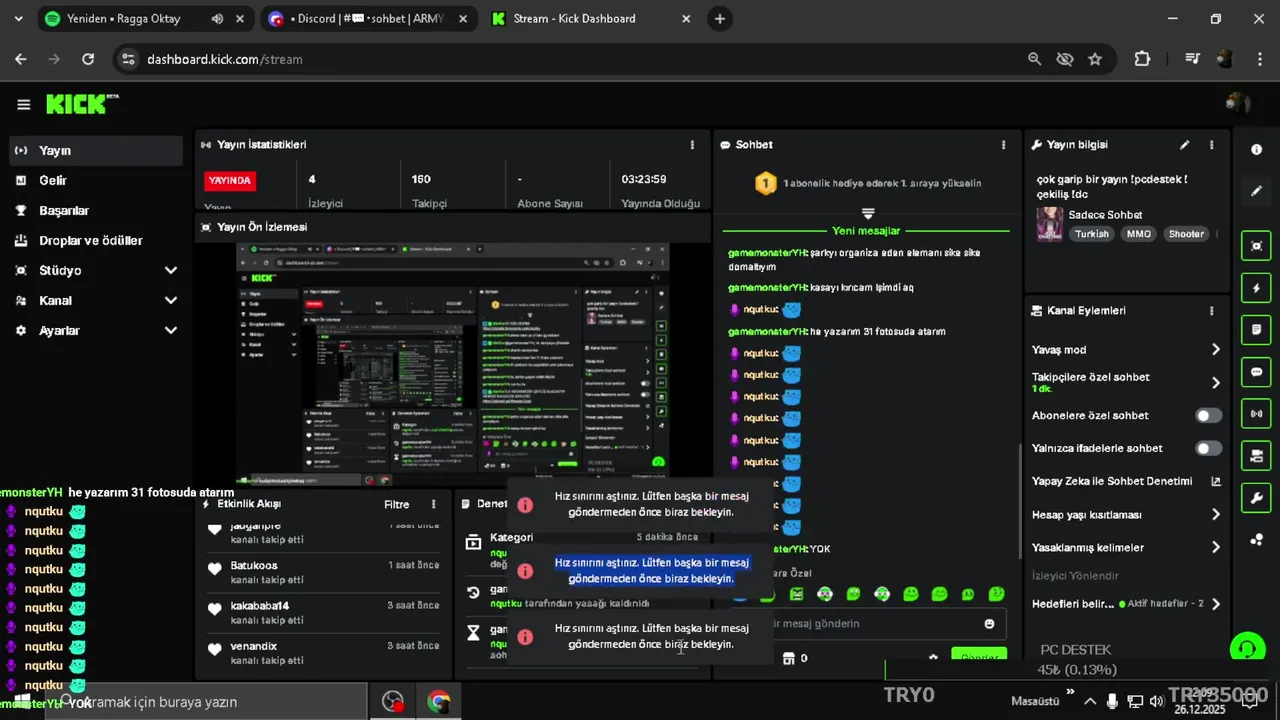Click Batukoos in activity feed

click(254, 566)
